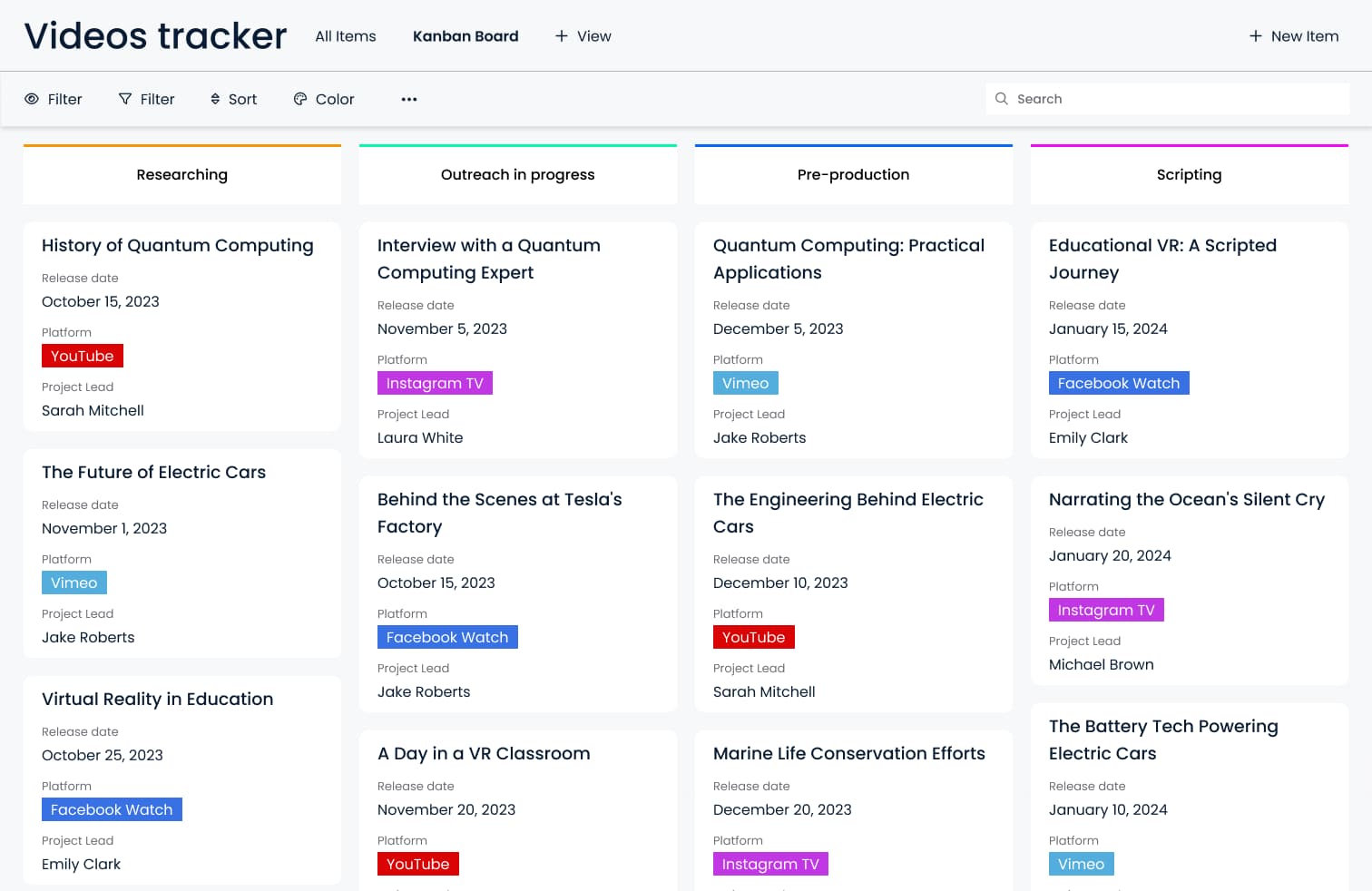Screen dimensions: 1372x891
Task: Open Marine Life Conservation Efforts card
Action: pos(848,753)
